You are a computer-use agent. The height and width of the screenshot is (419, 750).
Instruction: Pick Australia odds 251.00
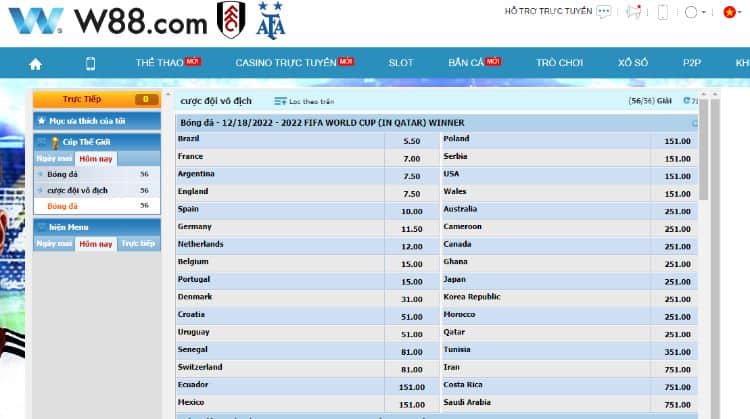[677, 211]
